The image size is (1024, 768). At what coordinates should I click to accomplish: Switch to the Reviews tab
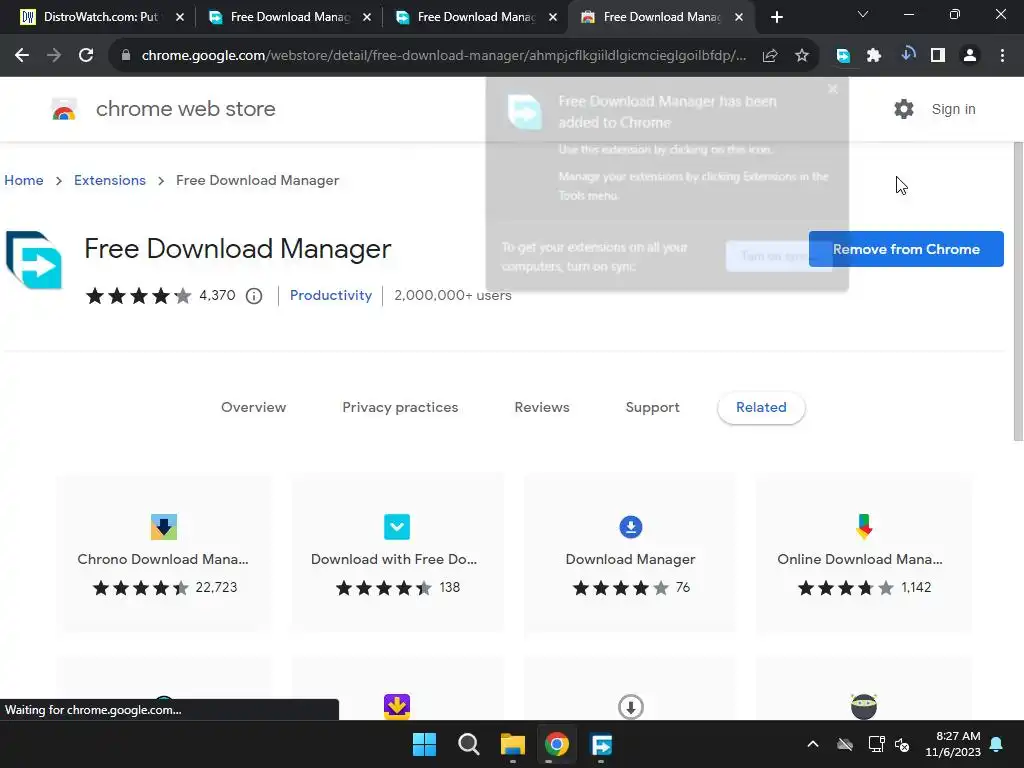click(542, 407)
